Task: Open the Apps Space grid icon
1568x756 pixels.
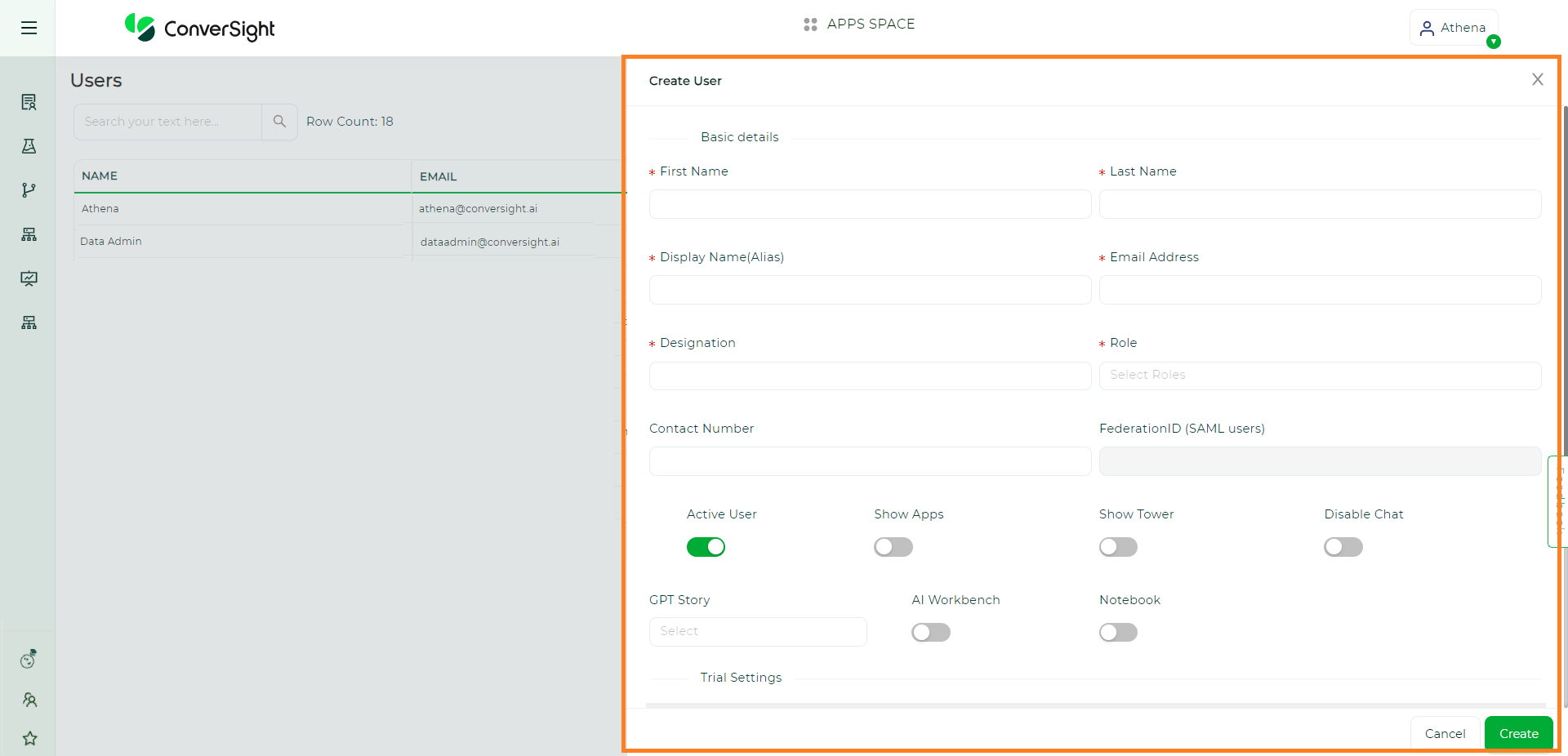Action: click(x=810, y=24)
